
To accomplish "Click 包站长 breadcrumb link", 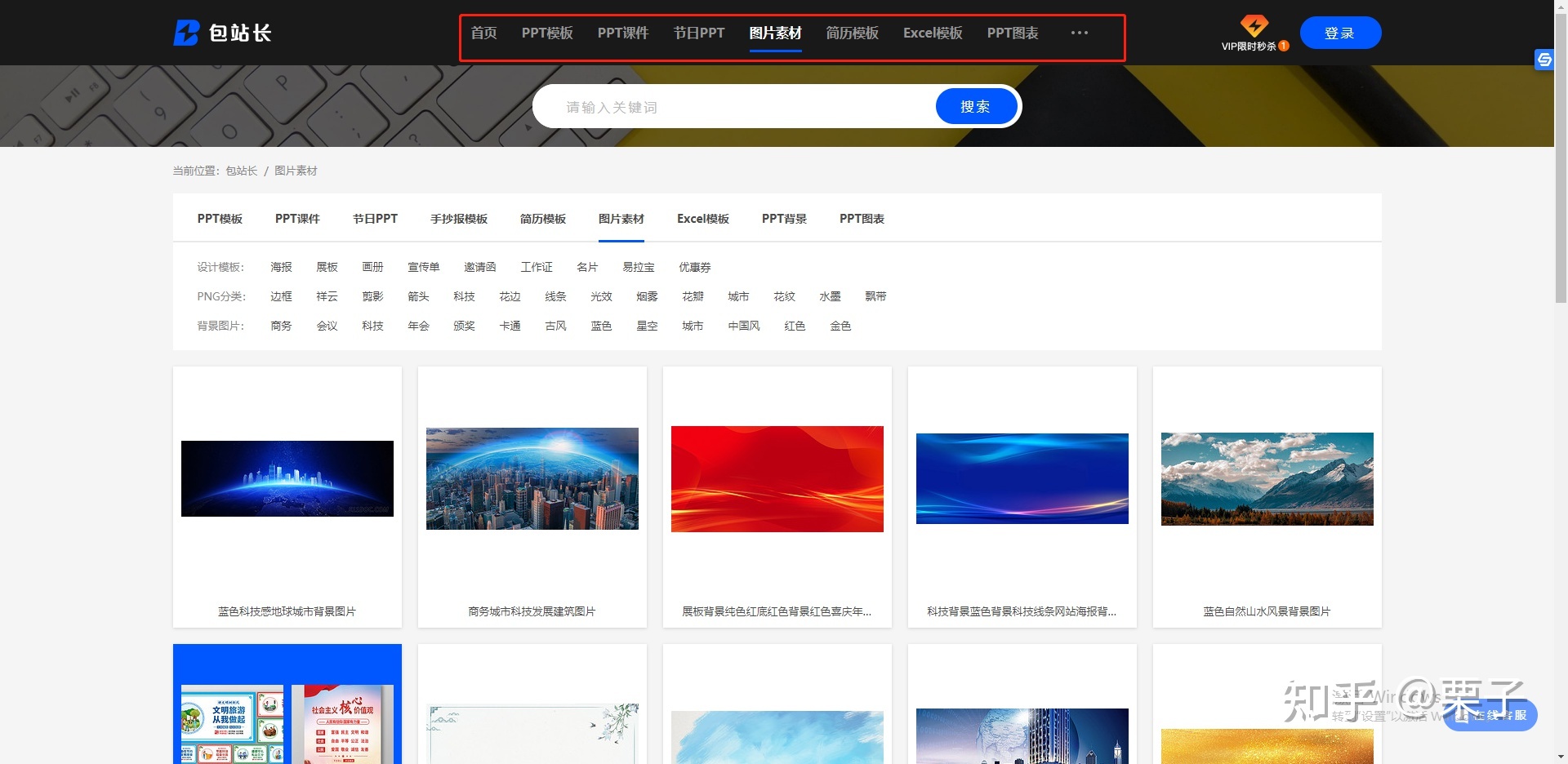I will [242, 171].
